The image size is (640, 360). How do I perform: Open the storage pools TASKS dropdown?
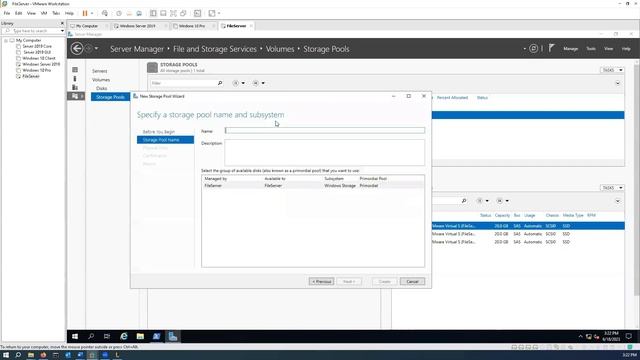coord(612,70)
